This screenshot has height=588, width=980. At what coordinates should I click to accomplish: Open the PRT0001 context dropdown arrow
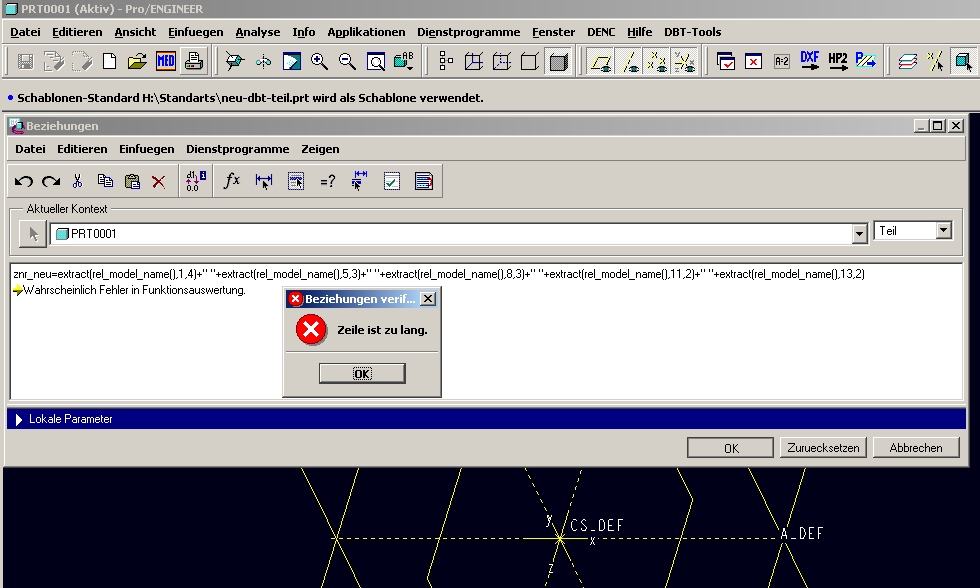tap(859, 234)
